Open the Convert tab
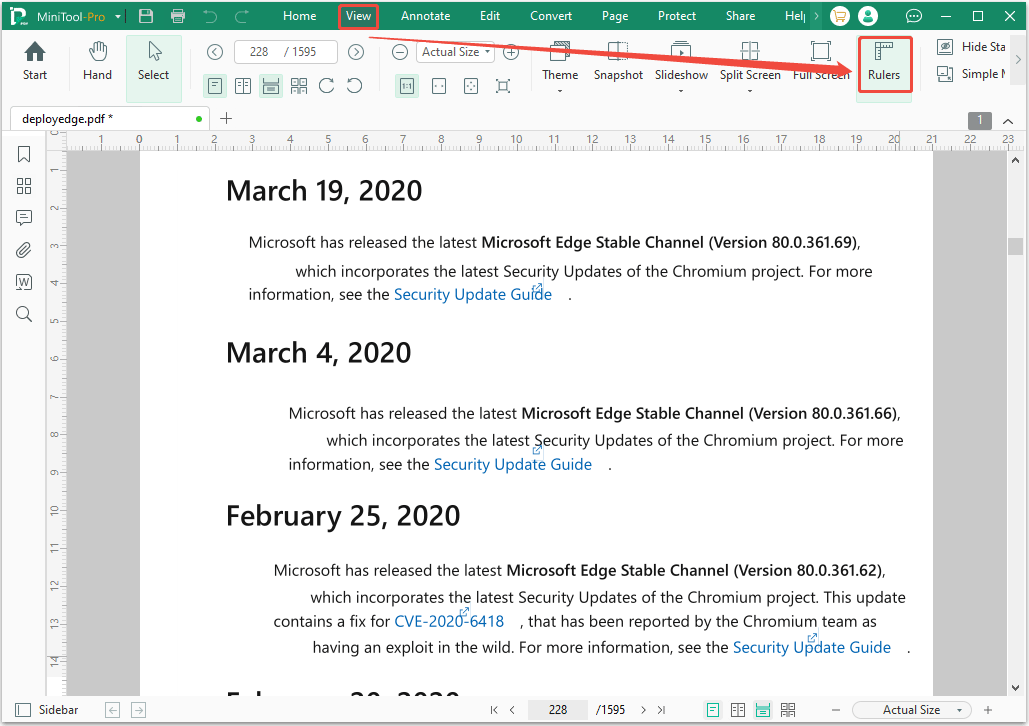Screen dimensions: 1029x726 coord(551,16)
